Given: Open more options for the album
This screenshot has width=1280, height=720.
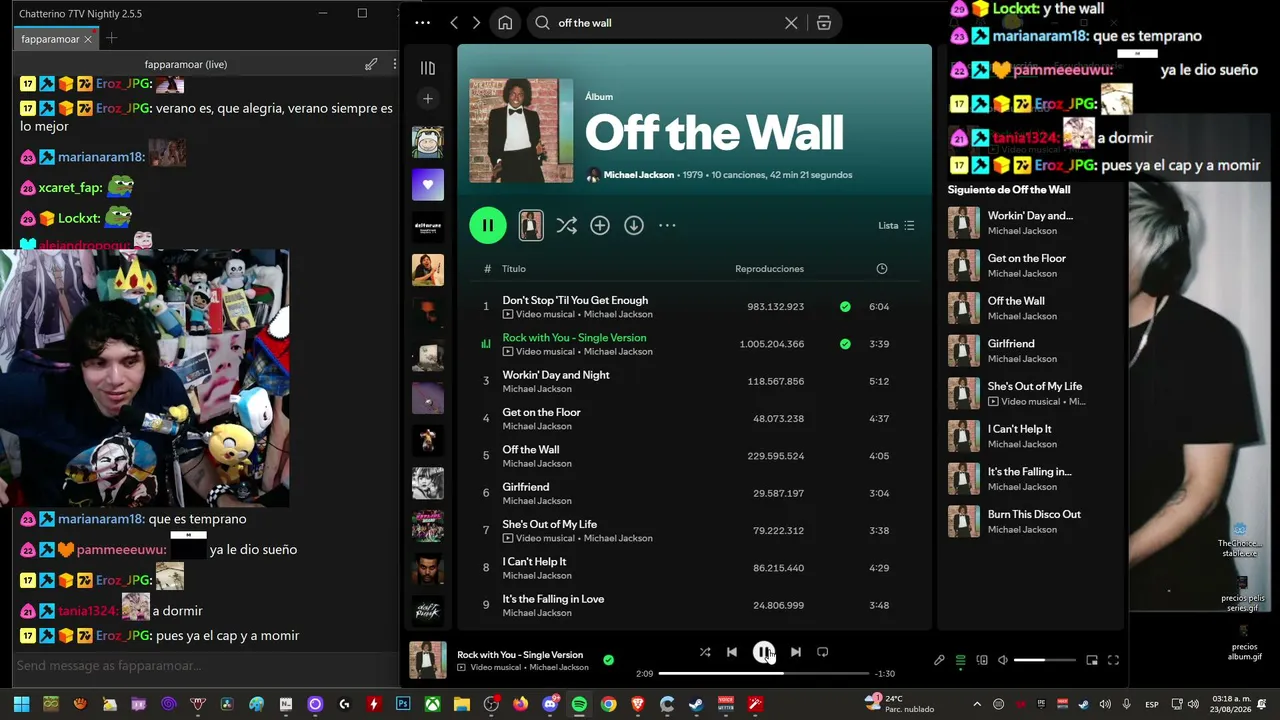Looking at the screenshot, I should 667,226.
